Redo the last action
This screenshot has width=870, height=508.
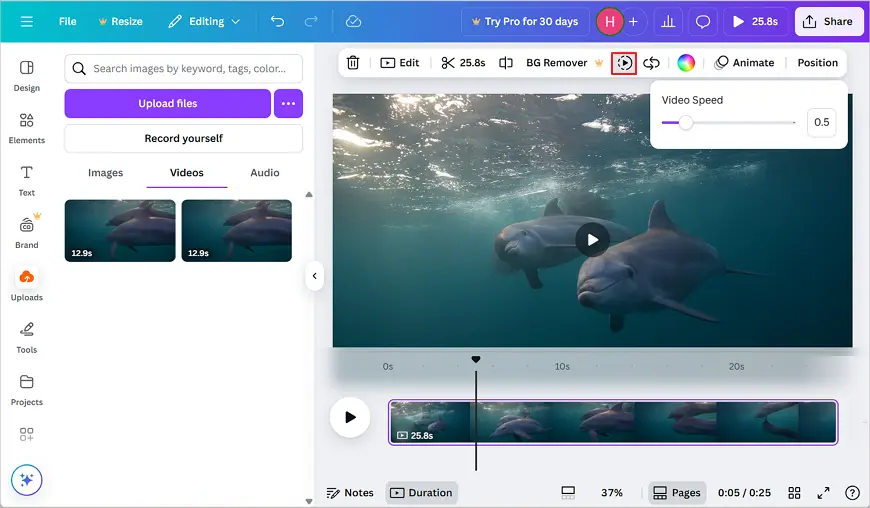[x=311, y=22]
